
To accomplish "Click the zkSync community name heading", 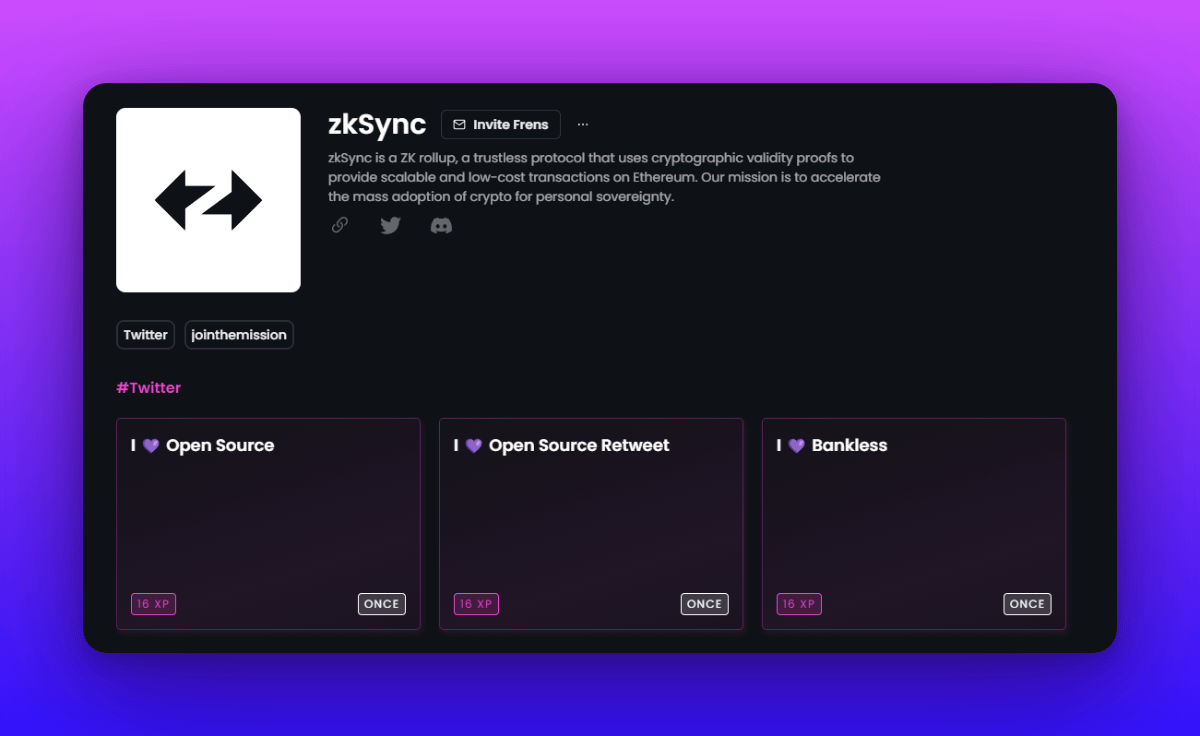I will (377, 125).
